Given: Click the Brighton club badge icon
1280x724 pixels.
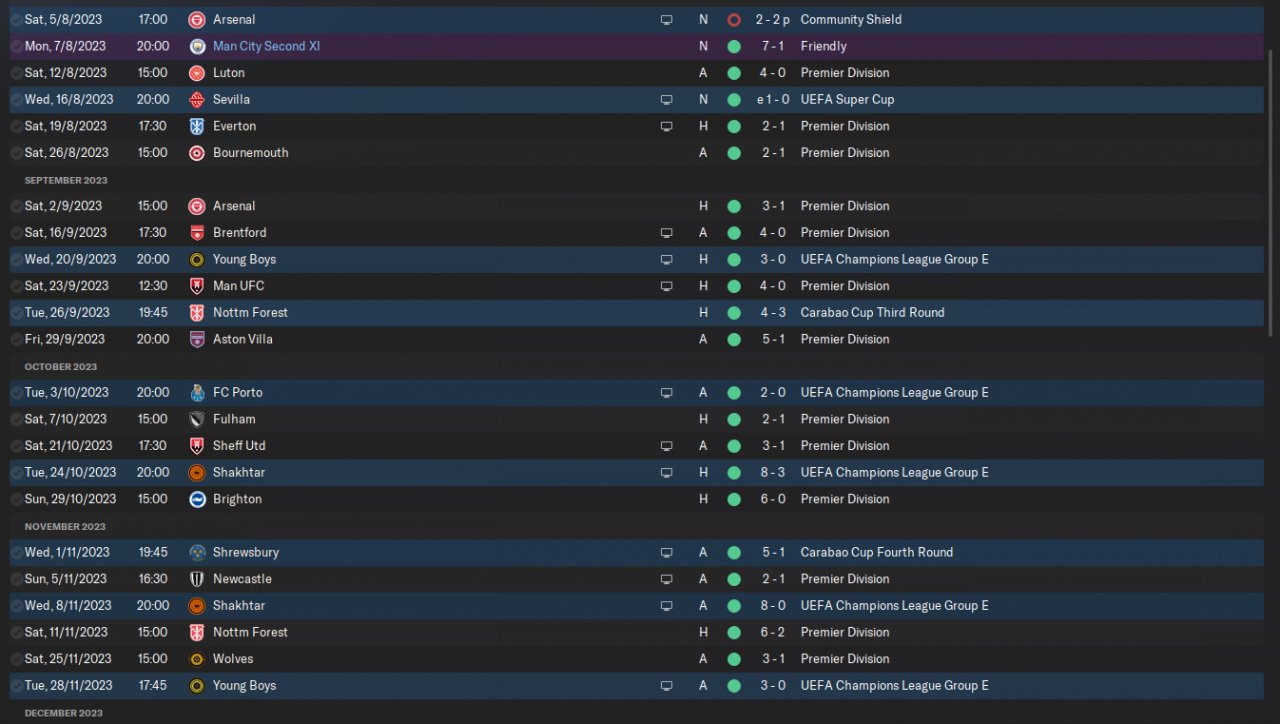Looking at the screenshot, I should tap(197, 499).
